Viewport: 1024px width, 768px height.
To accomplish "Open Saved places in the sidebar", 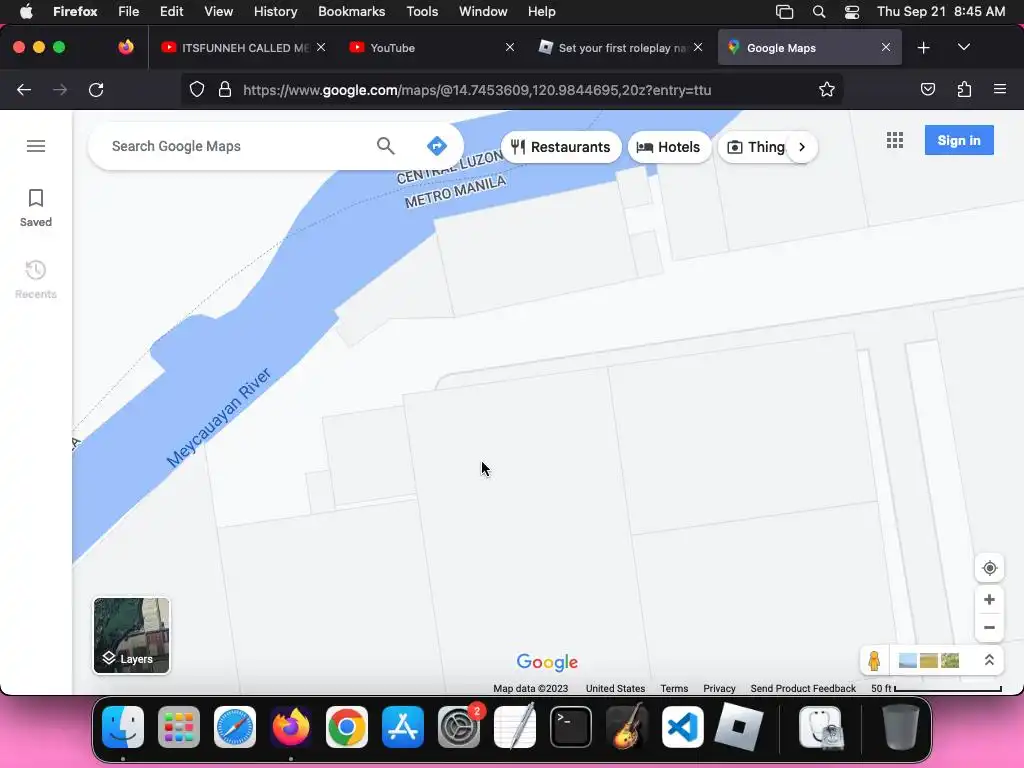I will 36,208.
